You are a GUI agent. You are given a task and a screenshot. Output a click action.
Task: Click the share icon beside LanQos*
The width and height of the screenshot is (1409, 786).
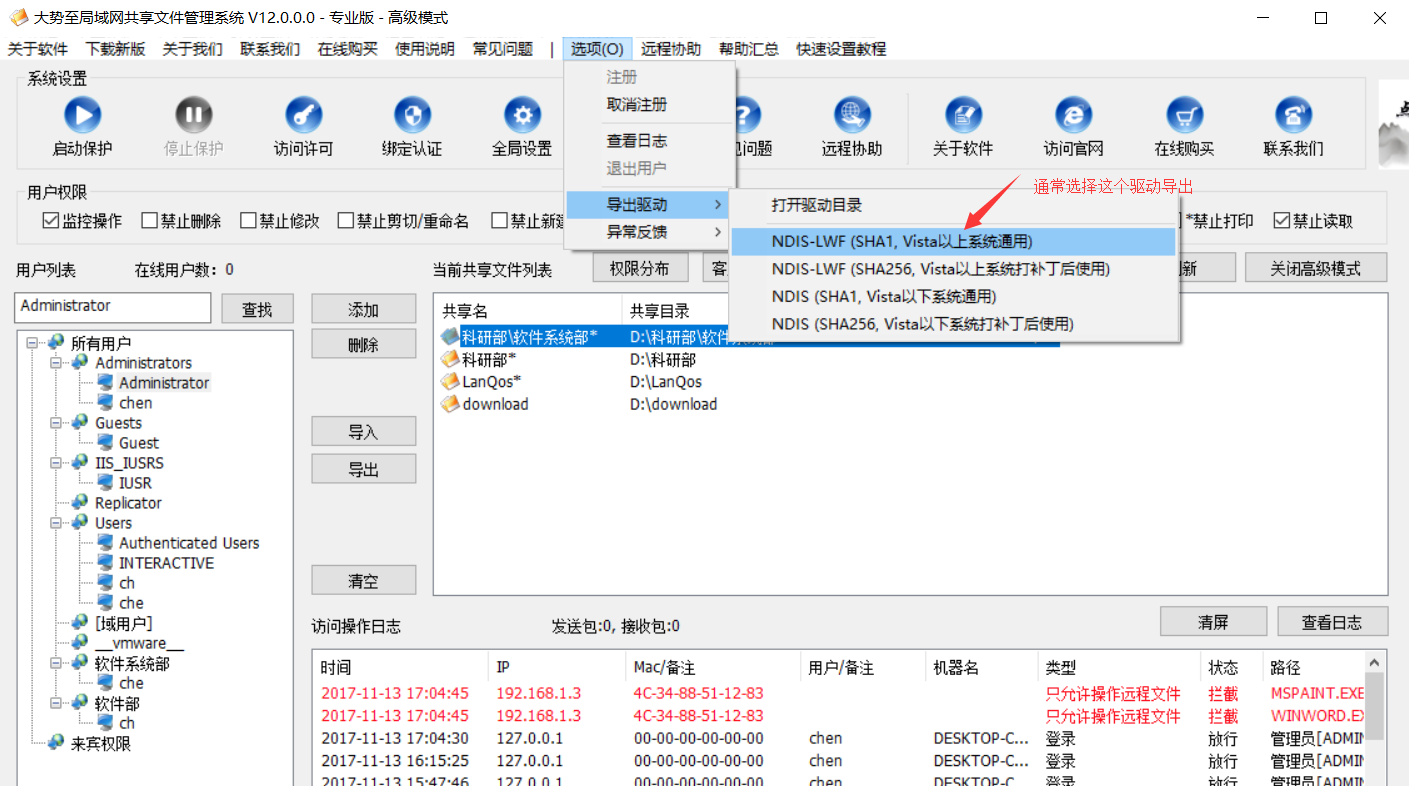(x=450, y=382)
